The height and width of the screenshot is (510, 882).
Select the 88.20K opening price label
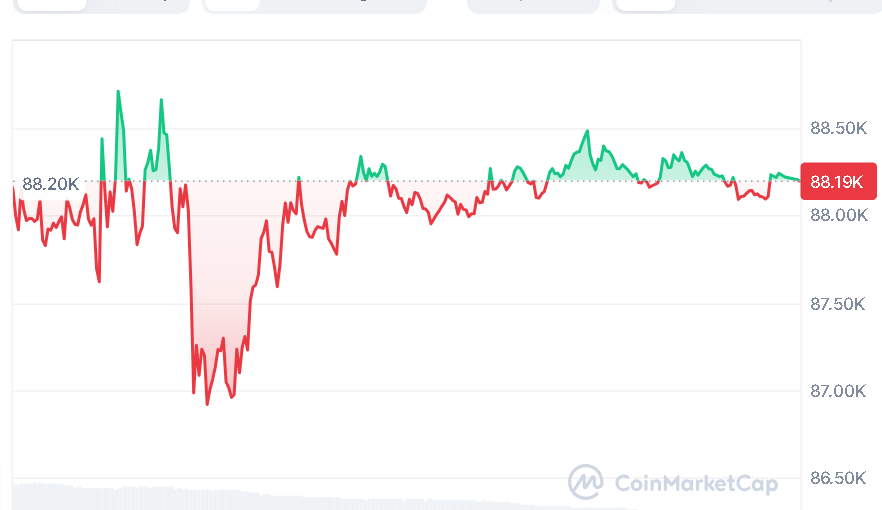click(50, 184)
